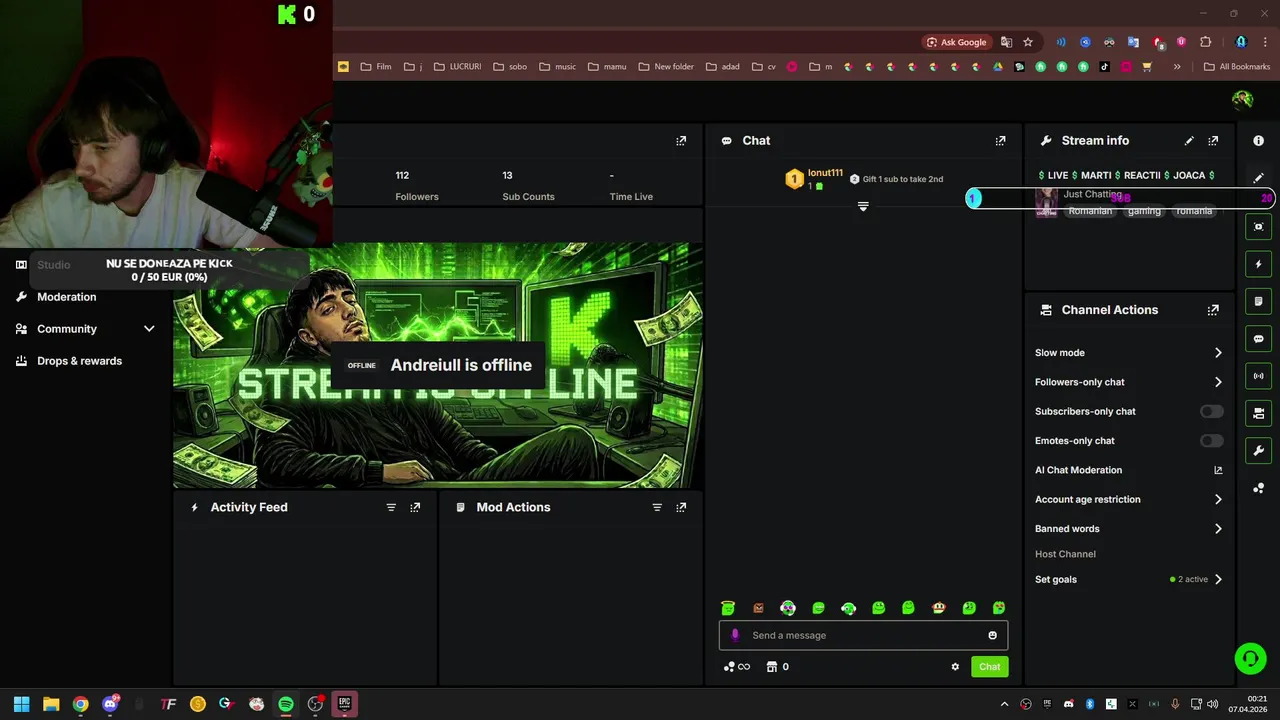Open All Bookmarks folder

[1236, 67]
